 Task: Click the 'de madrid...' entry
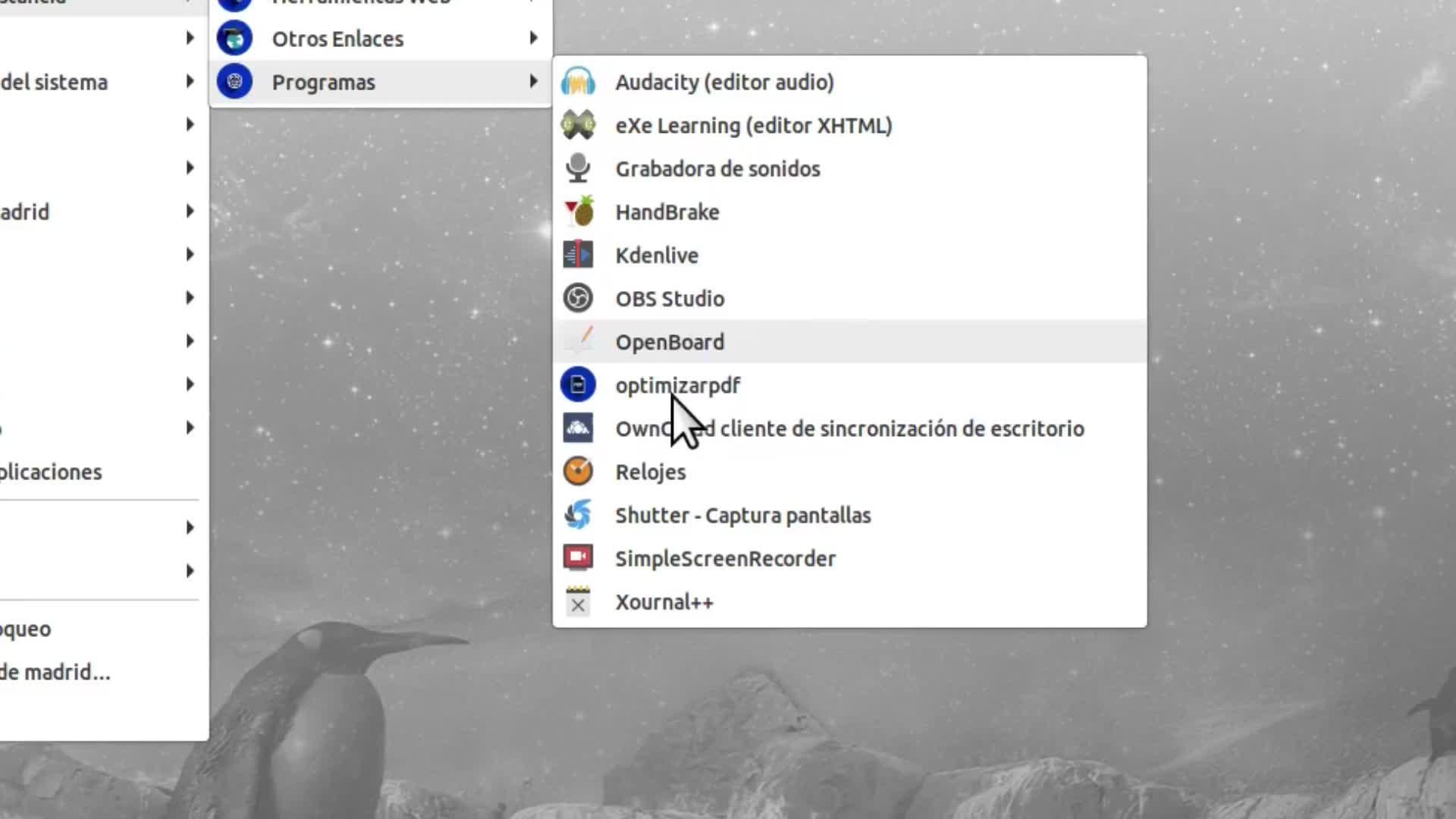[55, 673]
